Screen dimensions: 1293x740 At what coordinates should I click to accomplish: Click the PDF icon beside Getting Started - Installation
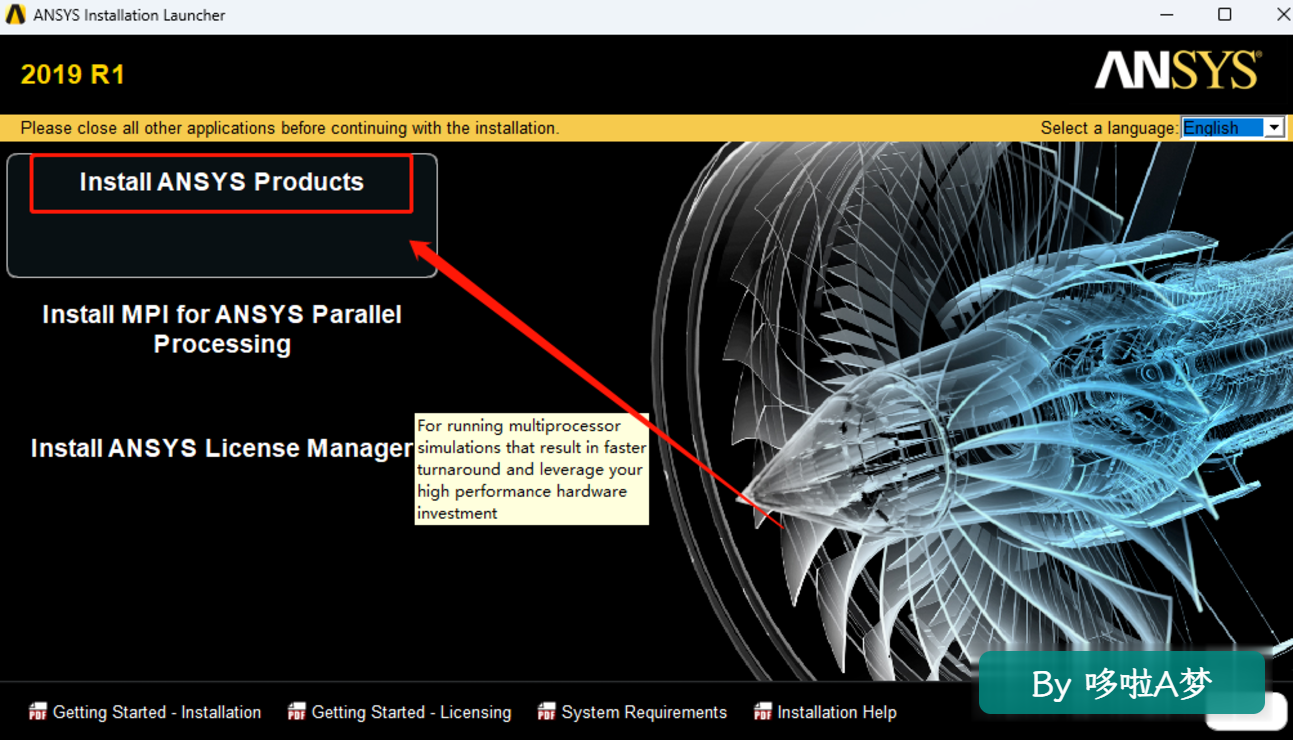click(x=38, y=712)
